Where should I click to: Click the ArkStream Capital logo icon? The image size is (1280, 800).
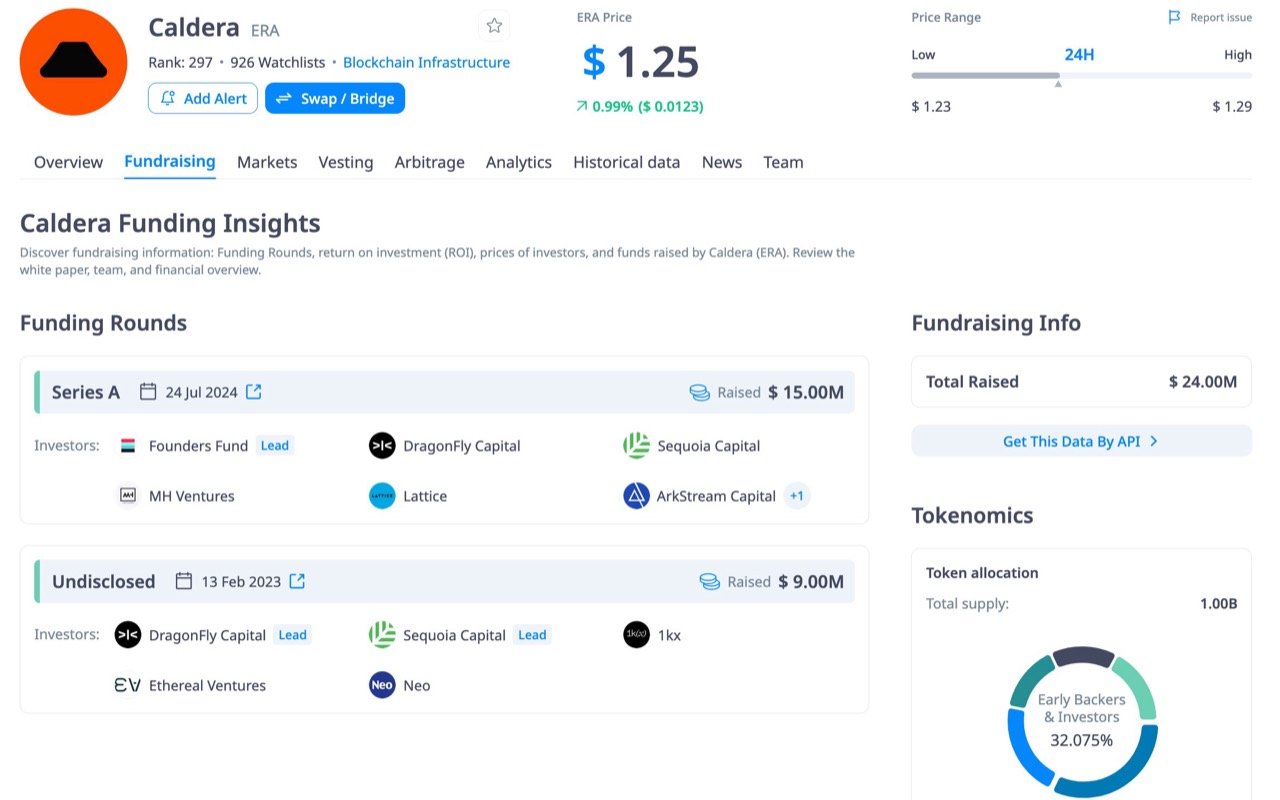coord(636,495)
